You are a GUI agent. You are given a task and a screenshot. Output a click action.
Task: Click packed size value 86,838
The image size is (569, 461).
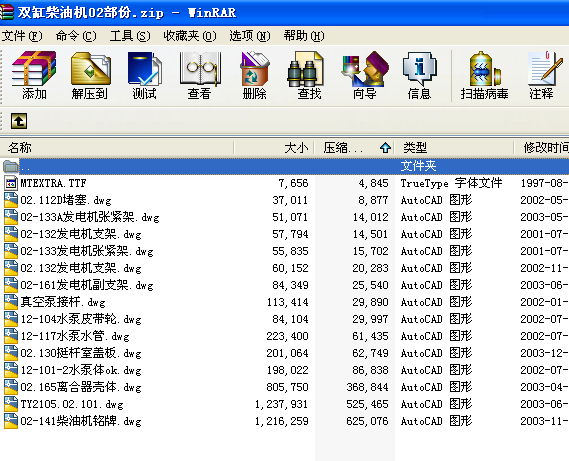point(370,370)
